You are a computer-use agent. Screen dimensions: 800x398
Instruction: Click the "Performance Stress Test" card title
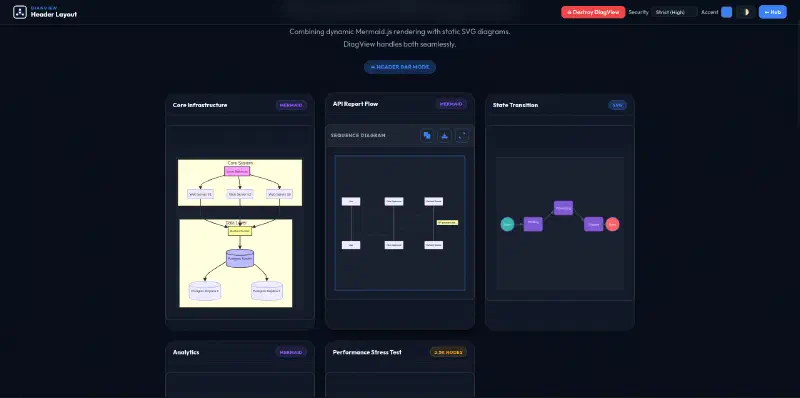pos(367,352)
